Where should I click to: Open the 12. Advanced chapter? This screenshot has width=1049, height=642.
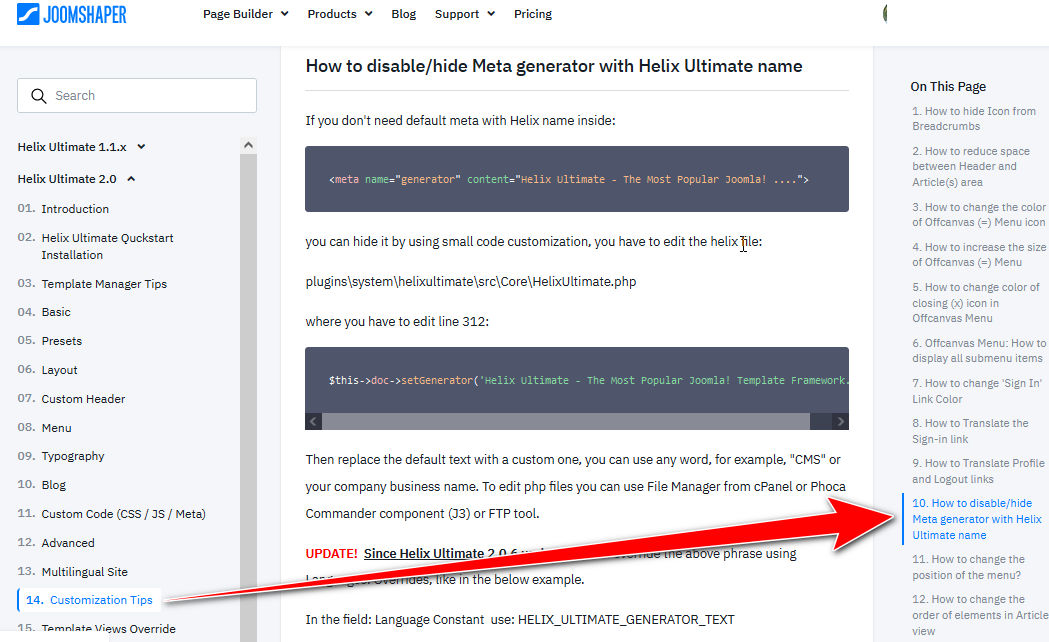click(56, 542)
